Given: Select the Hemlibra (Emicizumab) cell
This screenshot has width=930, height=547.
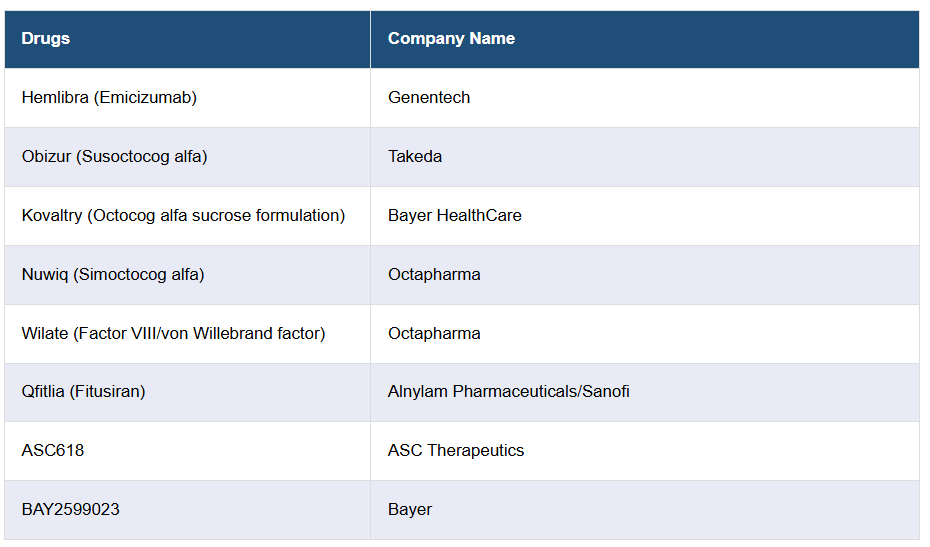Looking at the screenshot, I should (x=109, y=98).
